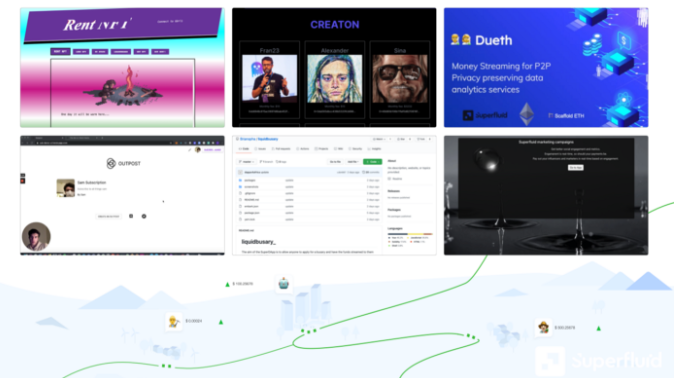Open the Wiki tab in GitHub
Viewport: 675px width, 378px height.
coord(339,149)
